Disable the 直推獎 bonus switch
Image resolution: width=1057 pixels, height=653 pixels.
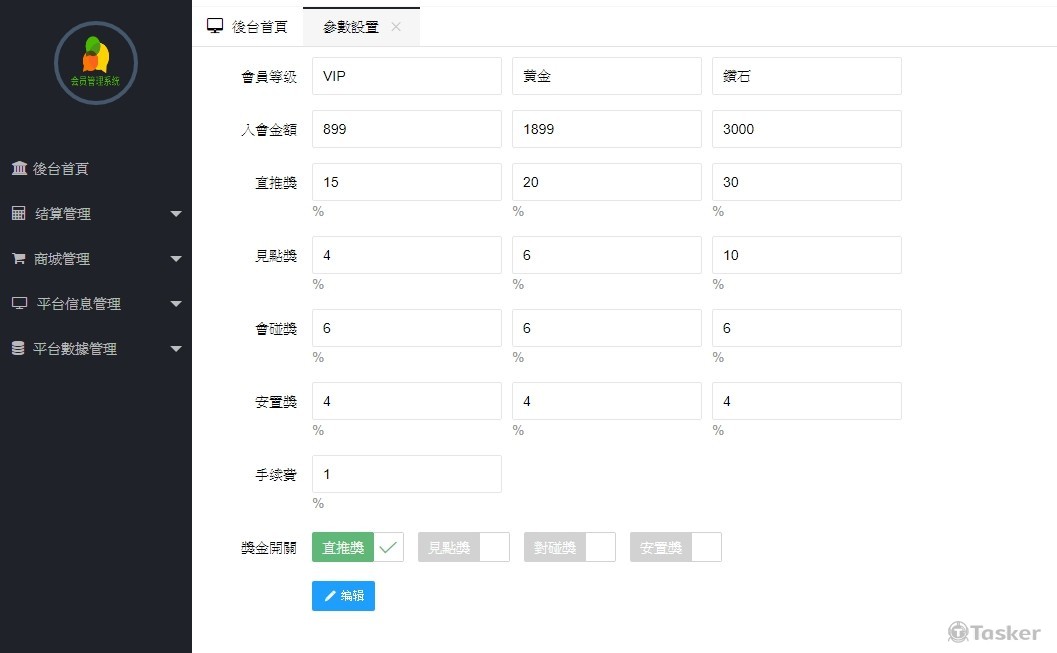tap(358, 547)
